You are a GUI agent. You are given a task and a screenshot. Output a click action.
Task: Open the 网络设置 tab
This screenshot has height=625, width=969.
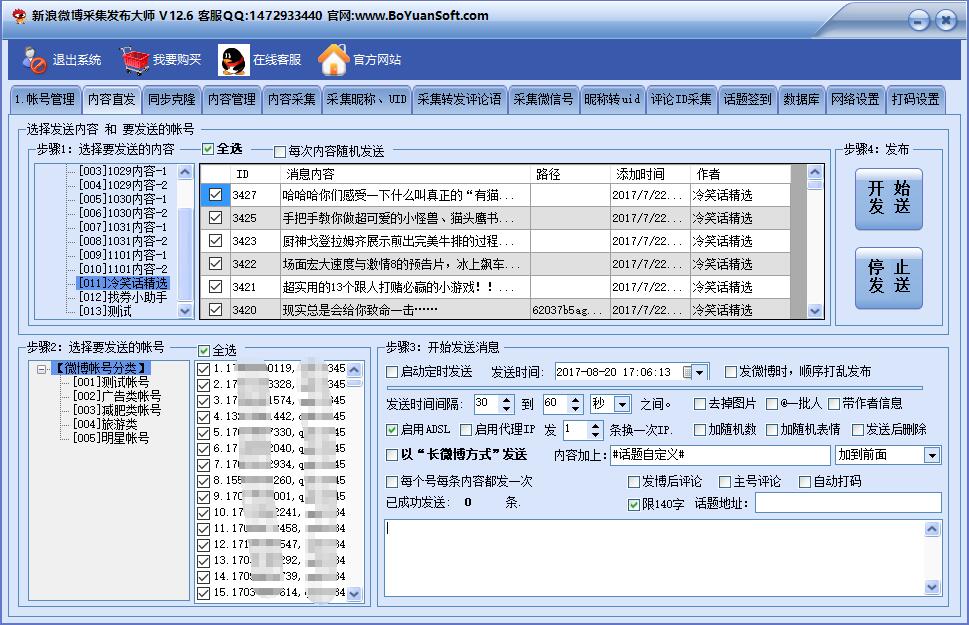tap(855, 100)
